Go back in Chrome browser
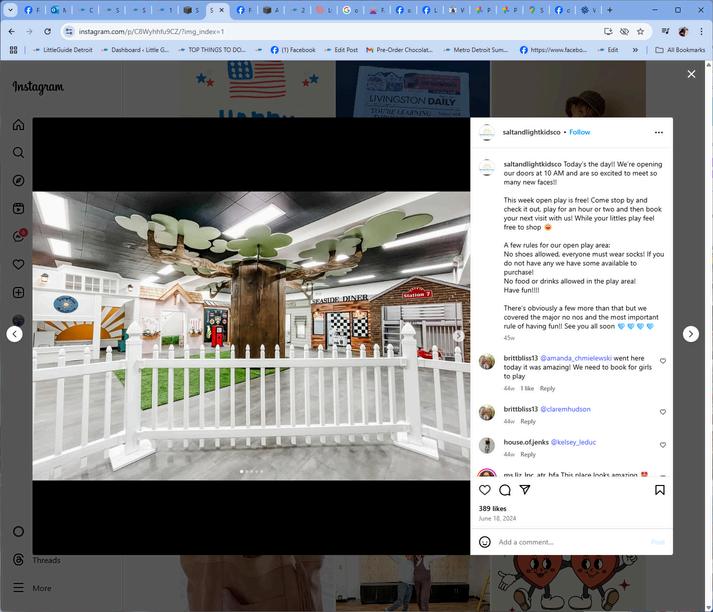Image resolution: width=713 pixels, height=612 pixels. point(12,31)
